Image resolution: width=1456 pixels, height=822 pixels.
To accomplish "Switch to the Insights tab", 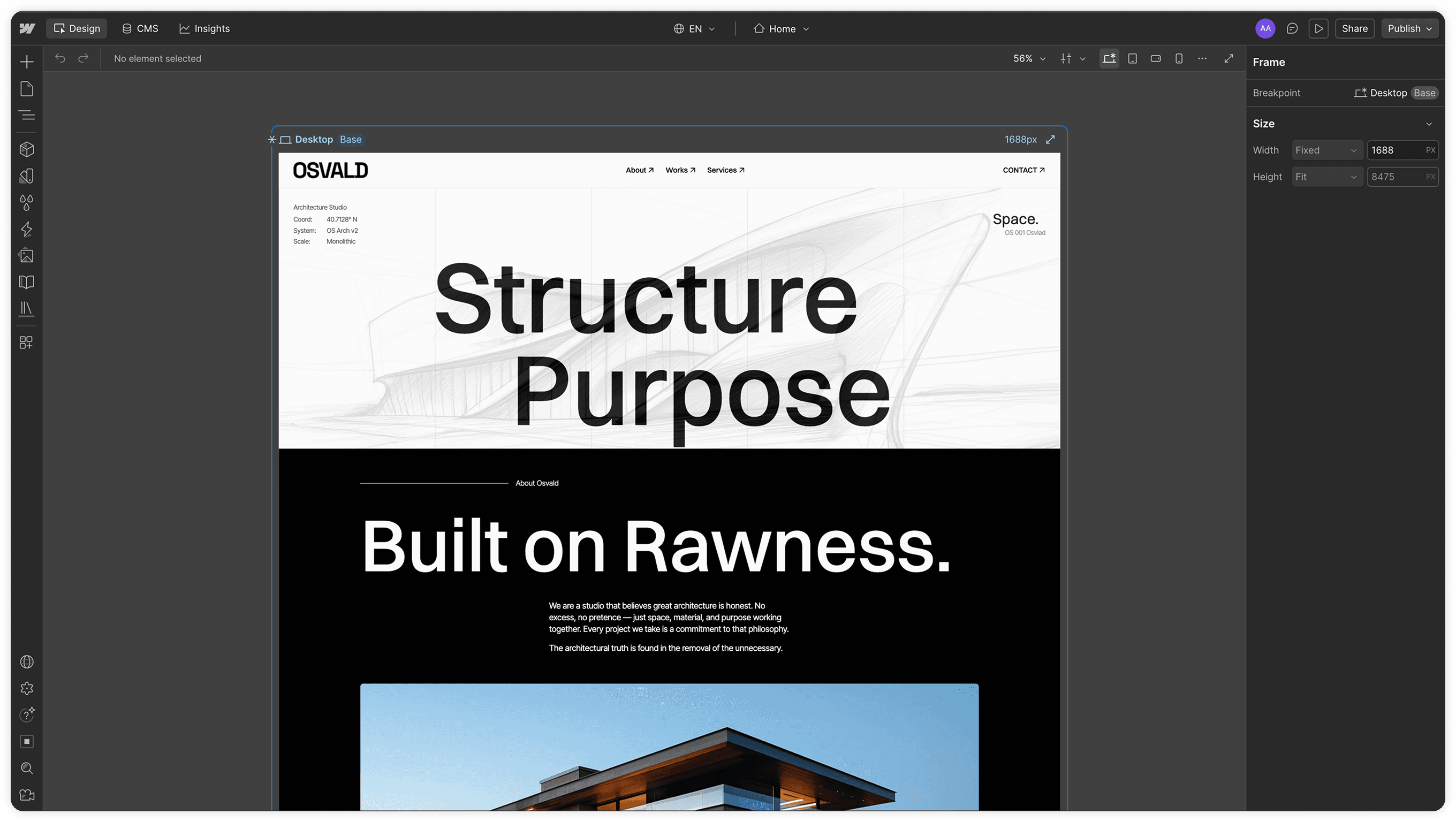I will (204, 28).
